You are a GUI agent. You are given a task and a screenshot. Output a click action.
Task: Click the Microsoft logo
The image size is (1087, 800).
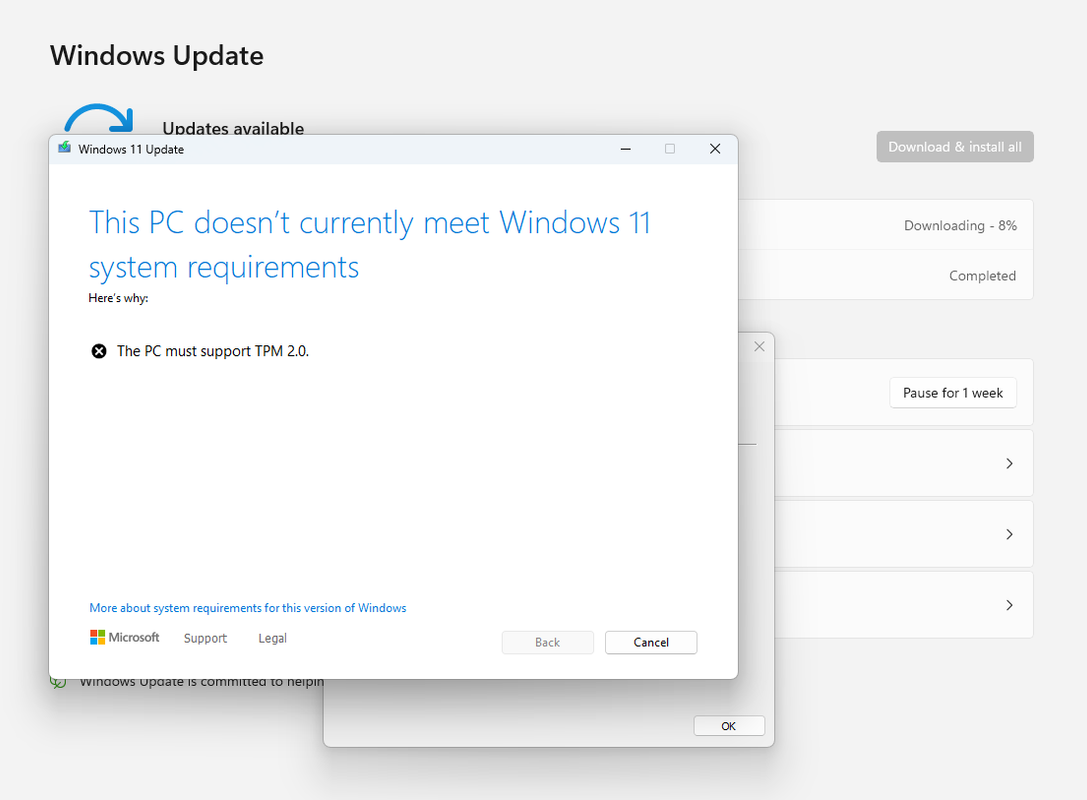[x=125, y=637]
